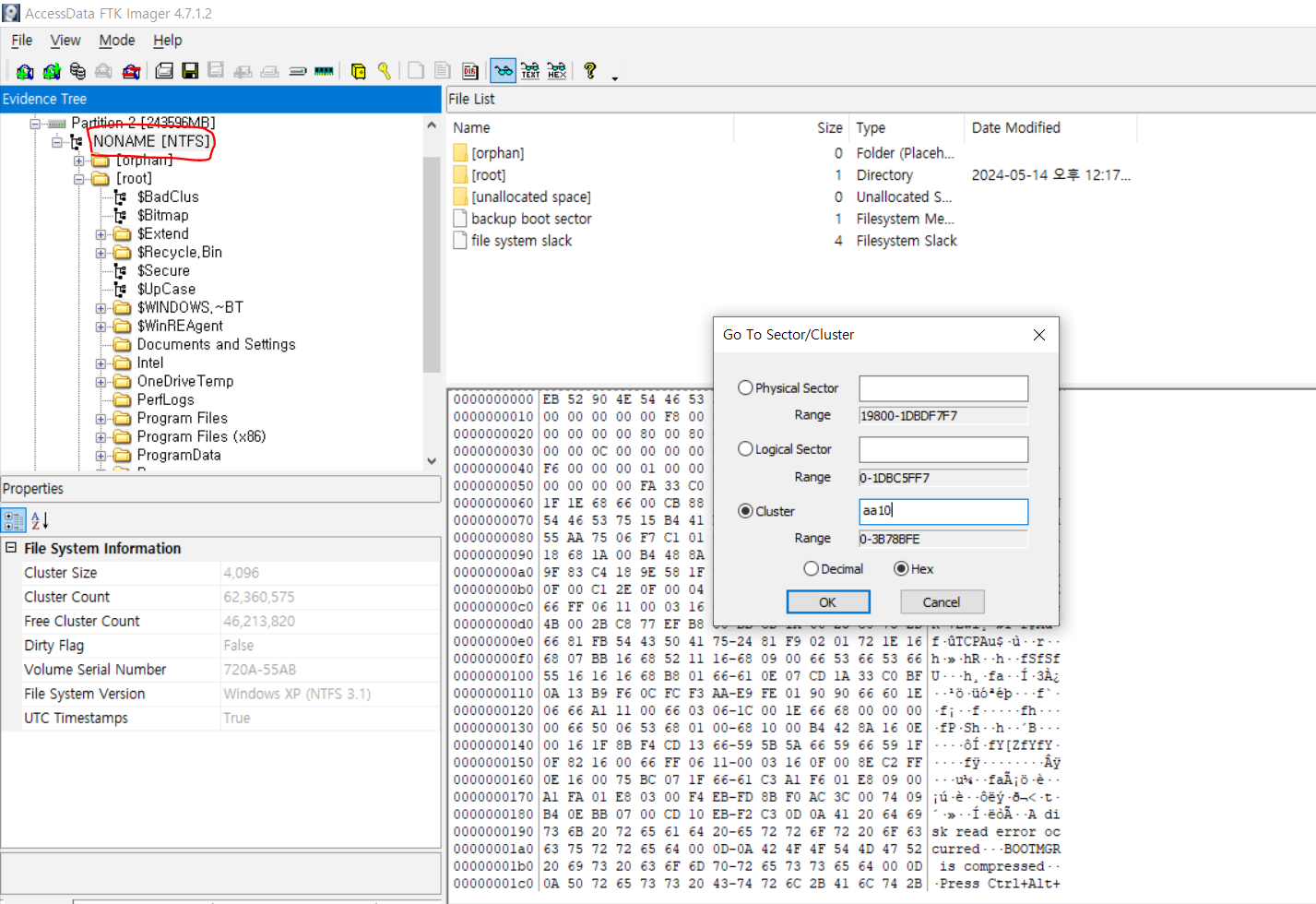1316x904 pixels.
Task: Expand the $Recycle.Bin folder node
Action: click(101, 253)
